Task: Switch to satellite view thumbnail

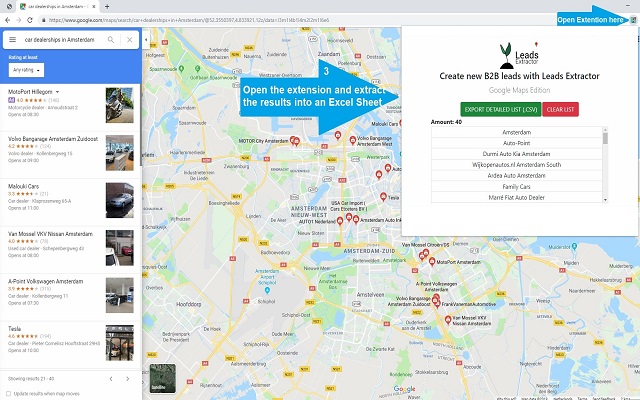Action: point(162,379)
